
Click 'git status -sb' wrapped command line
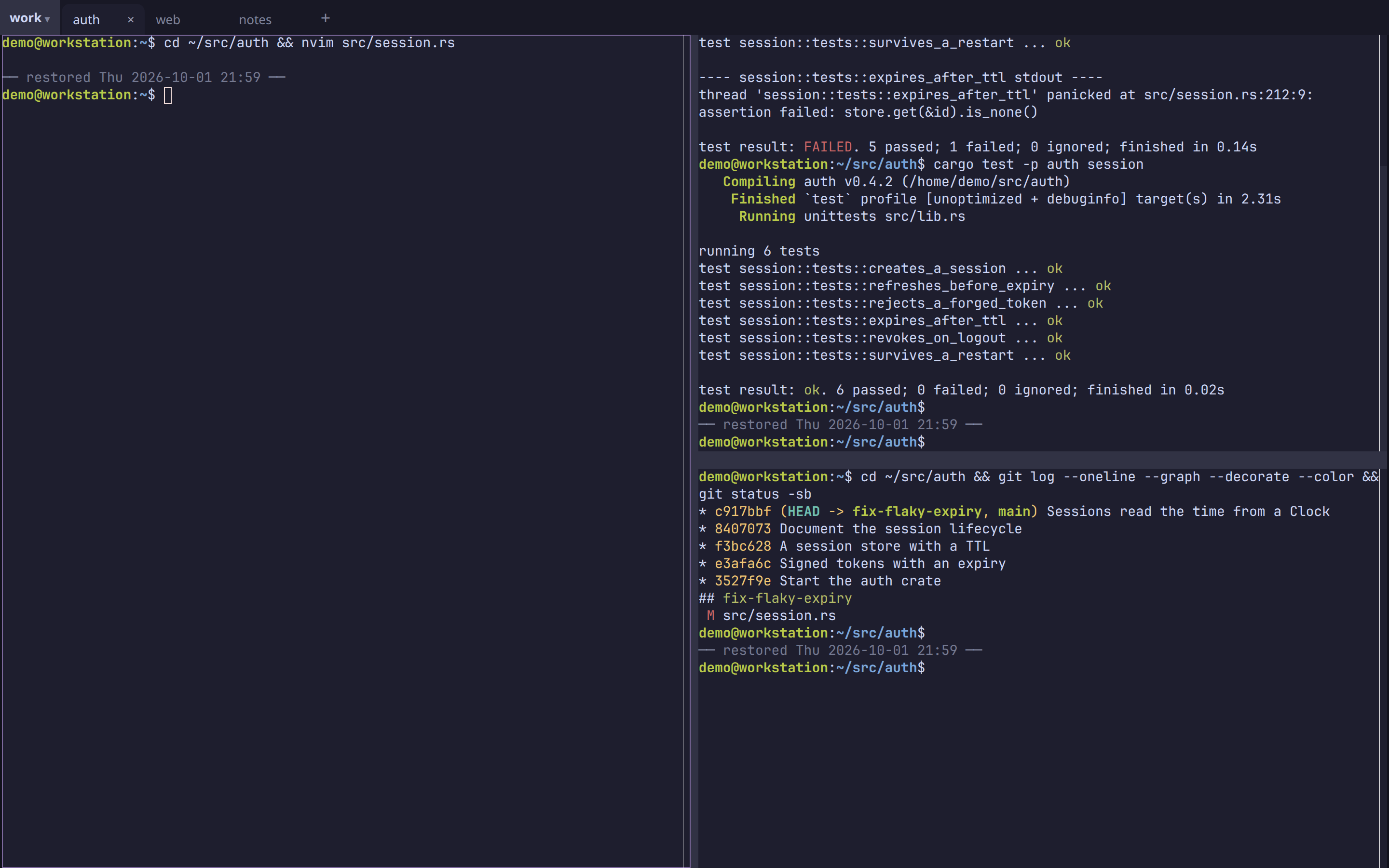tap(755, 494)
